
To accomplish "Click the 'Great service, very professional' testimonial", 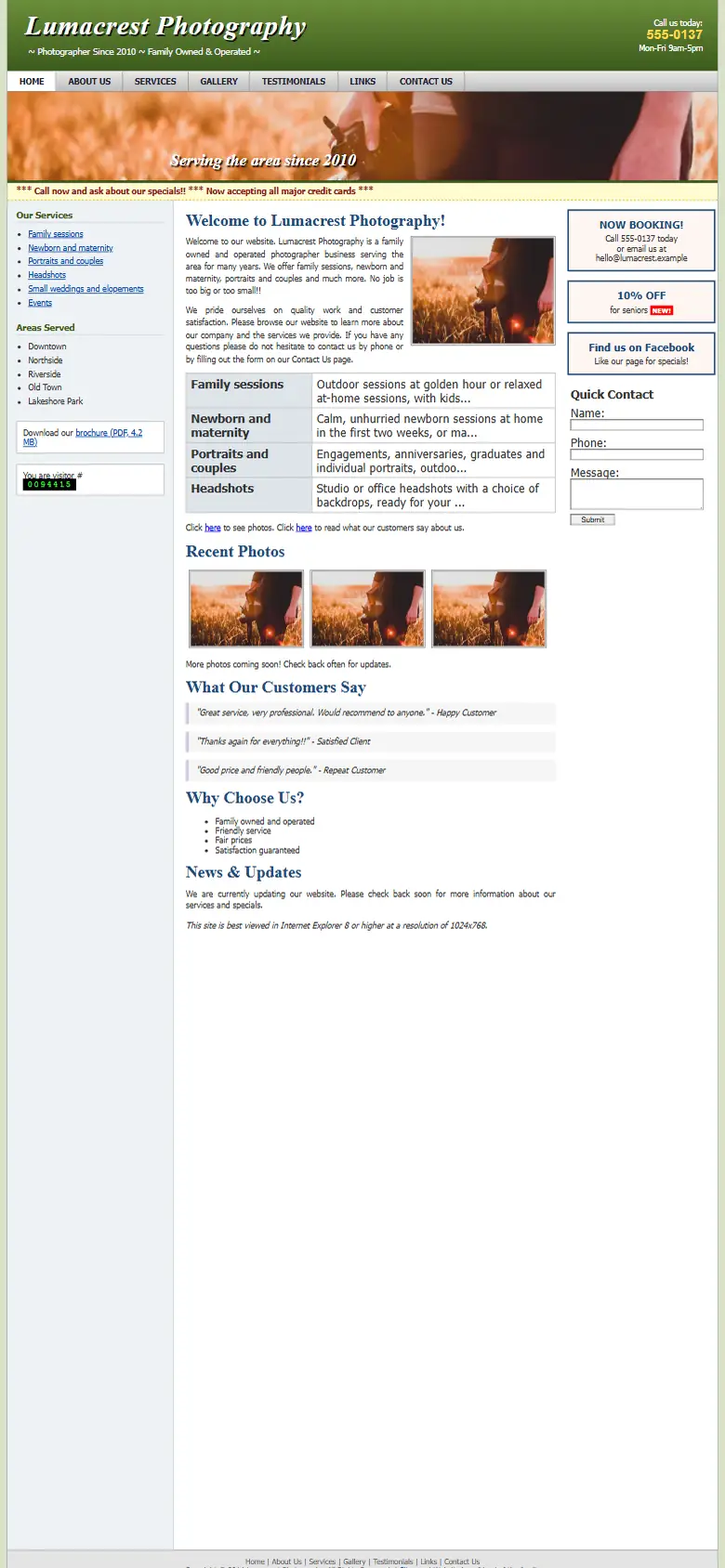I will tap(371, 713).
